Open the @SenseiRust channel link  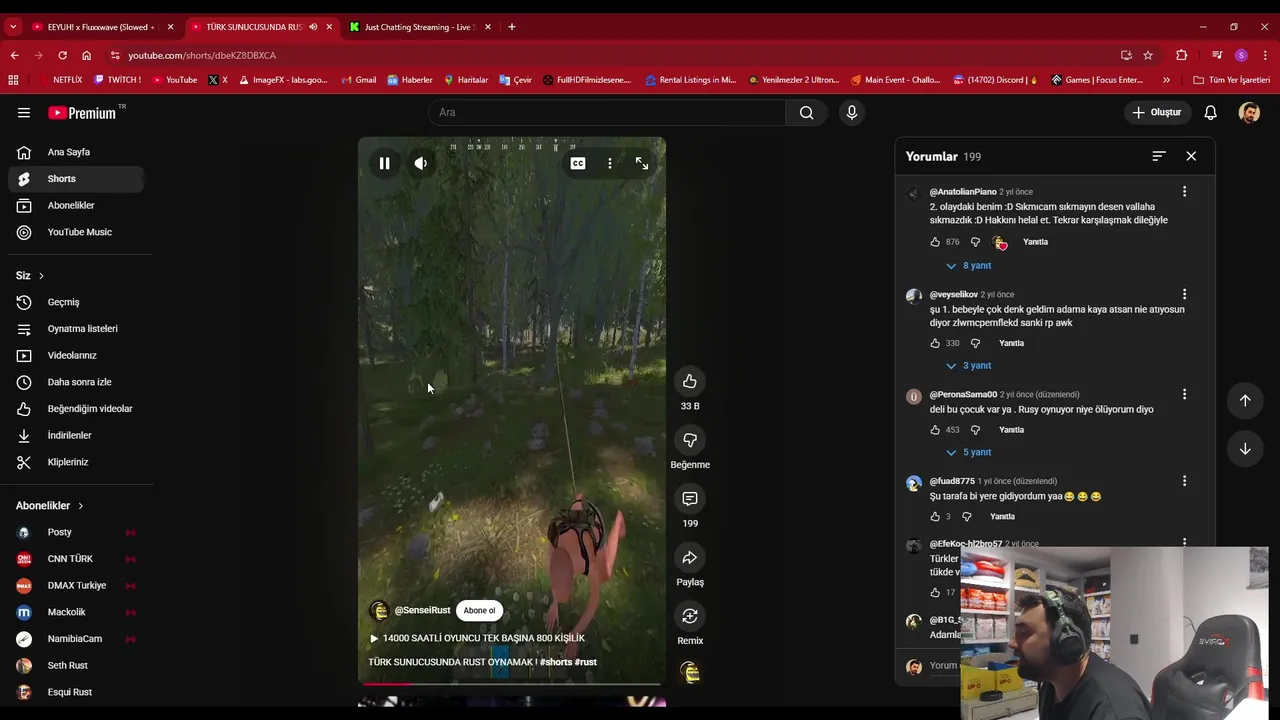(x=422, y=610)
